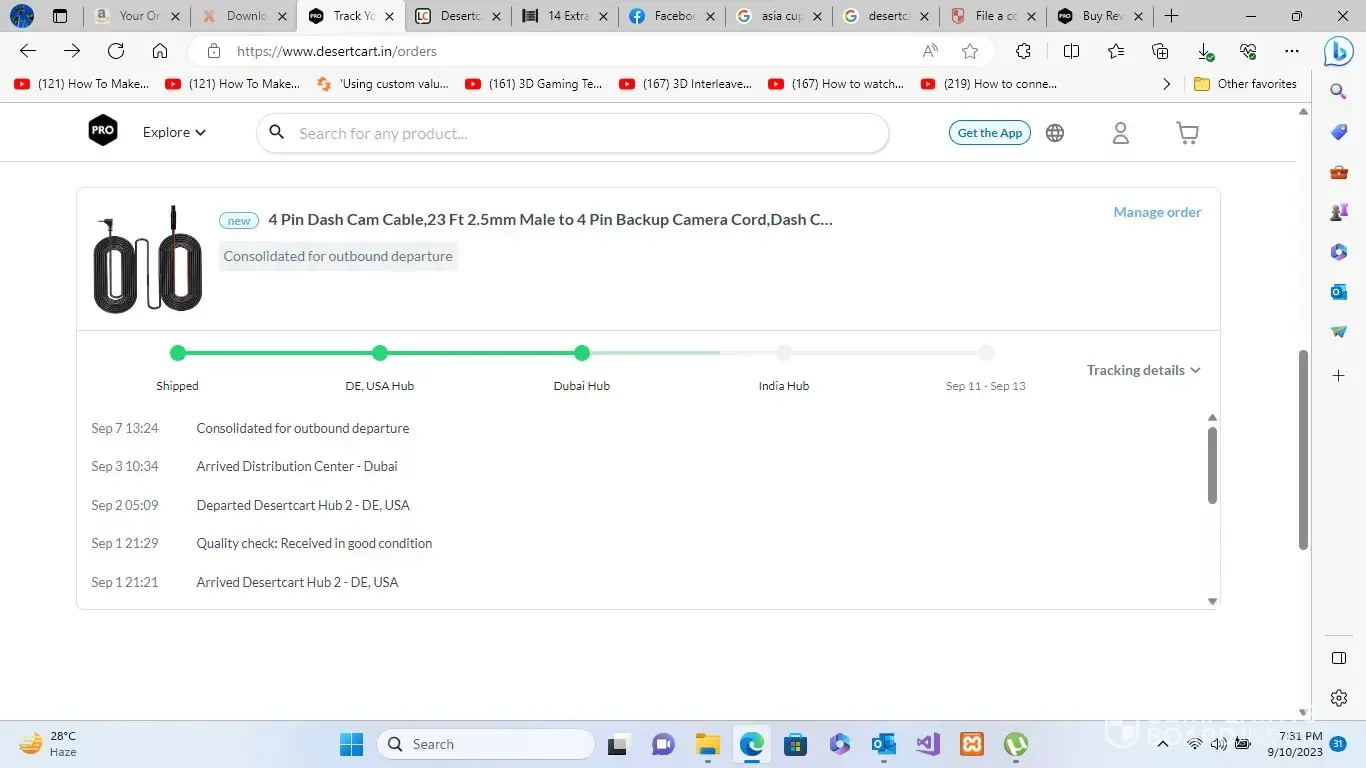The width and height of the screenshot is (1366, 768).
Task: Click the Get the App button
Action: tap(990, 133)
